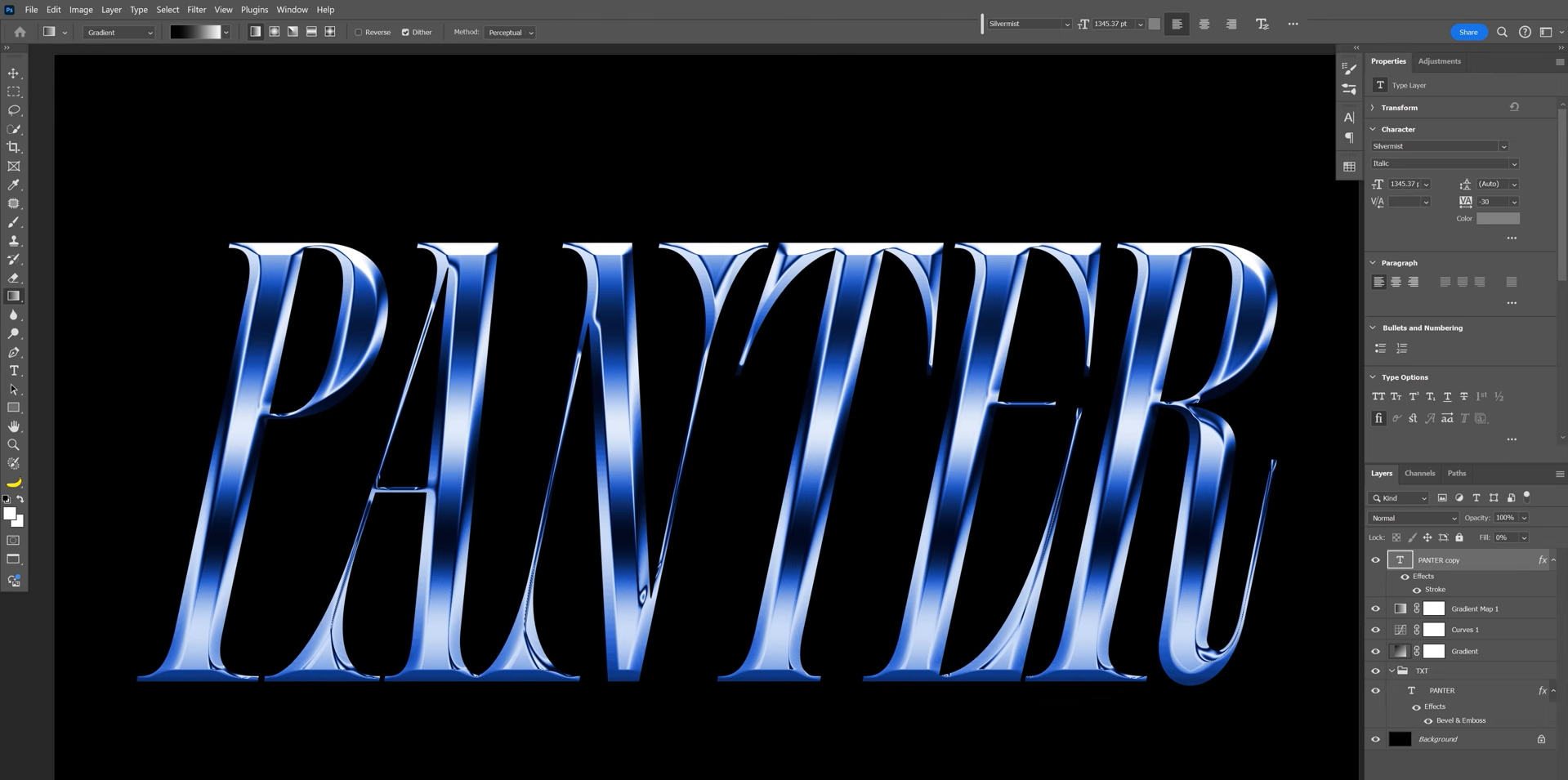Switch to the Channels tab
This screenshot has width=1568, height=780.
point(1419,474)
